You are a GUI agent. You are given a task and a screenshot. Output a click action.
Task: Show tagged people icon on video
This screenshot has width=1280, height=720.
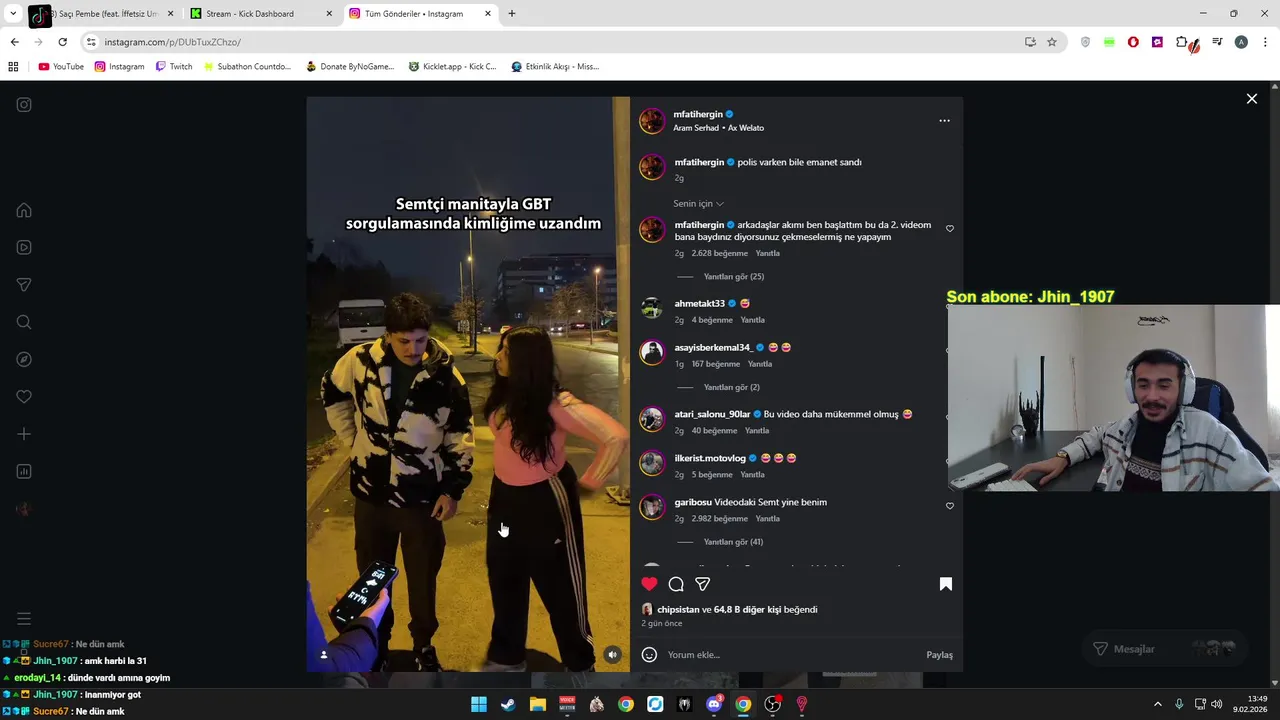click(323, 655)
